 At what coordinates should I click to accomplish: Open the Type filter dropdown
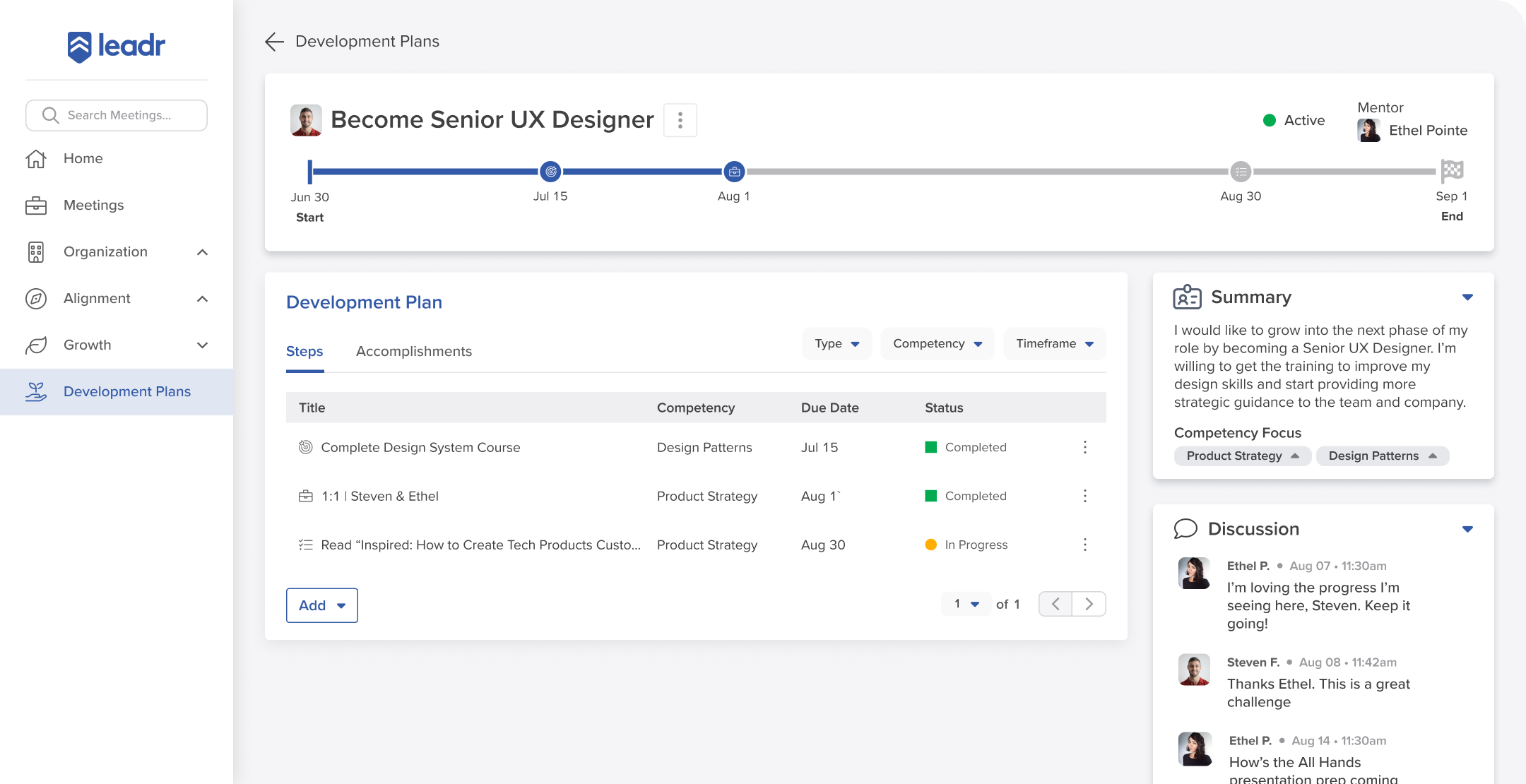[836, 344]
